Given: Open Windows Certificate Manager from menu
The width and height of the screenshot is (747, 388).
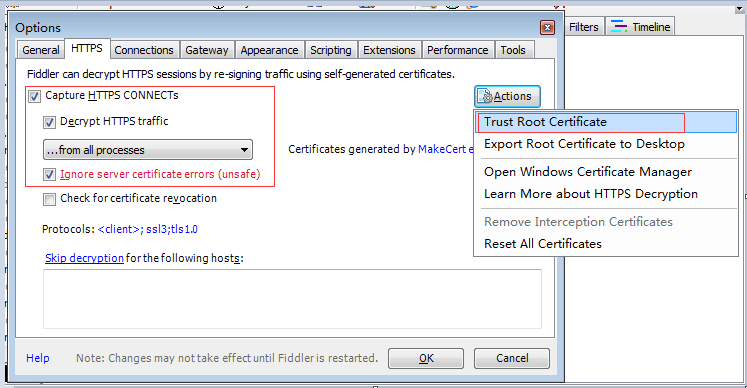Looking at the screenshot, I should (x=606, y=172).
